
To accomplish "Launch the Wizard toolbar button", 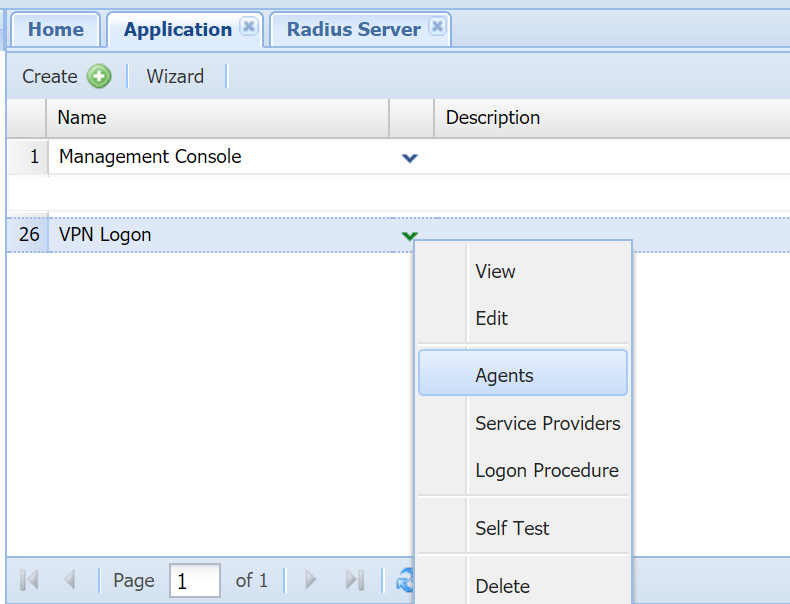I will pos(175,77).
